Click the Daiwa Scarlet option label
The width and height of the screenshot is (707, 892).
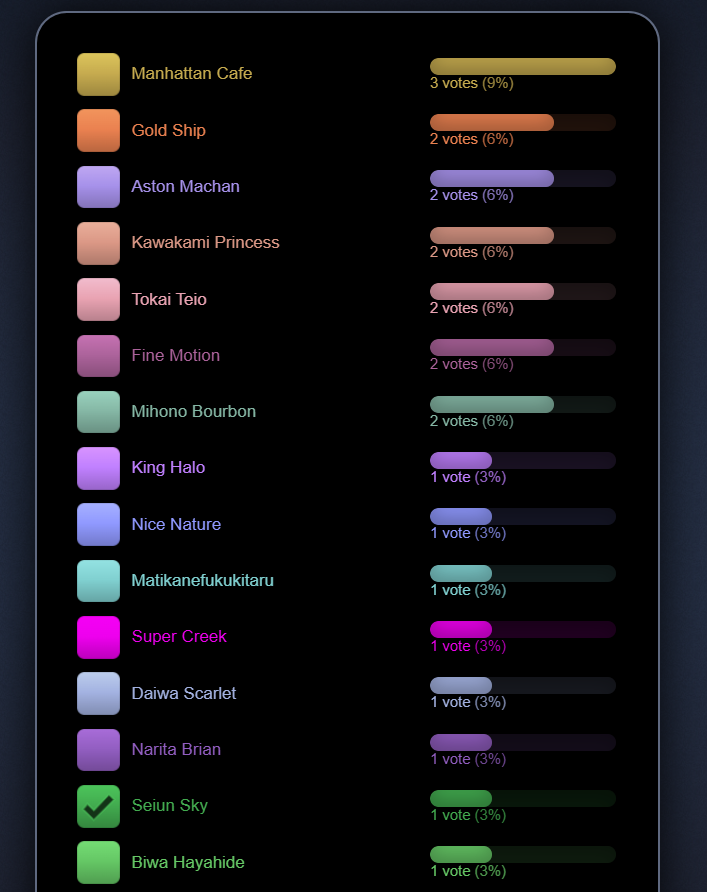click(184, 693)
